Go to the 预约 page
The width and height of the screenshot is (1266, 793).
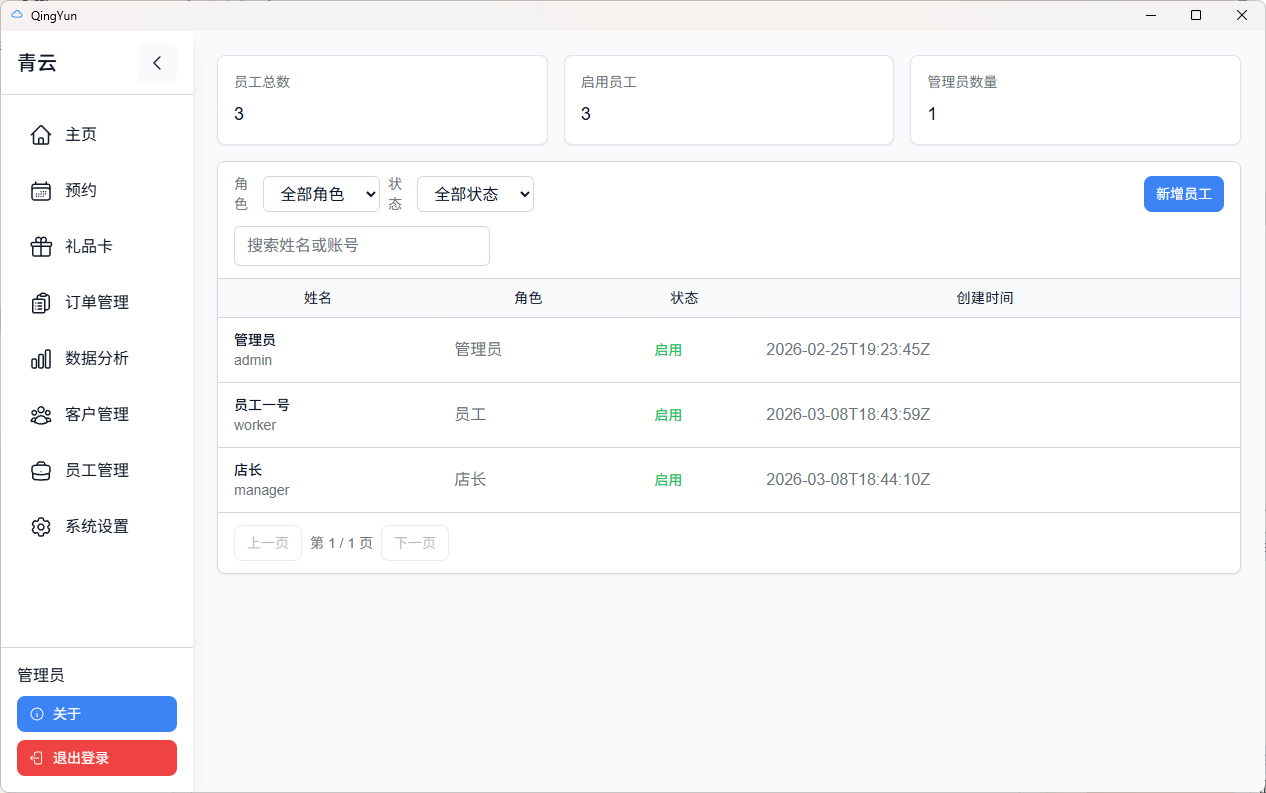[97, 191]
